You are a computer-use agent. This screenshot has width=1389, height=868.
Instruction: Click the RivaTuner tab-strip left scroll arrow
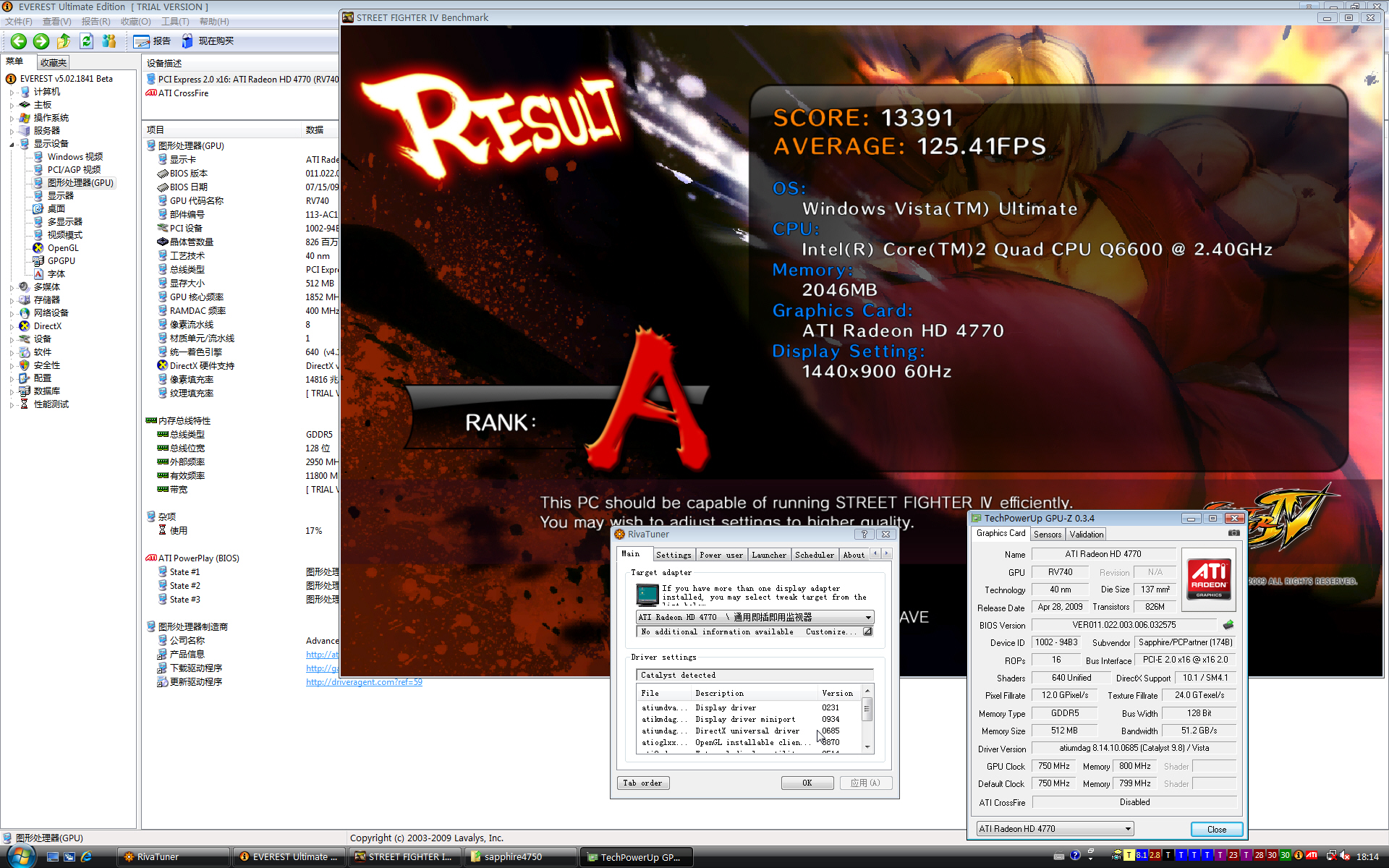875,554
